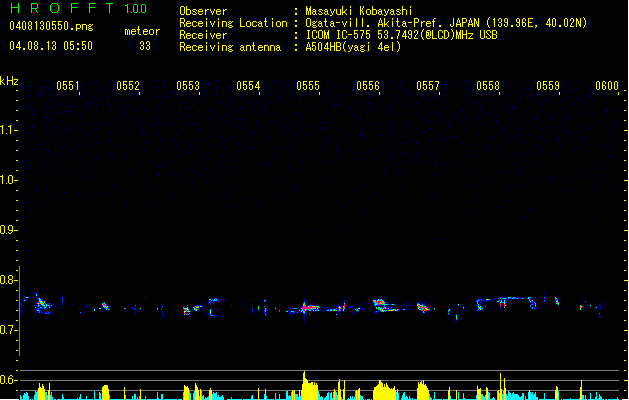The height and width of the screenshot is (400, 629).
Task: Click time marker 0556
Action: (x=368, y=86)
